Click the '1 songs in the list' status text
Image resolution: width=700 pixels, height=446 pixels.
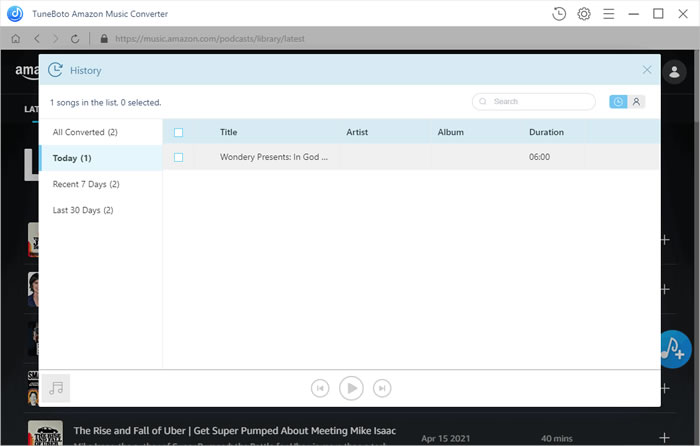105,102
